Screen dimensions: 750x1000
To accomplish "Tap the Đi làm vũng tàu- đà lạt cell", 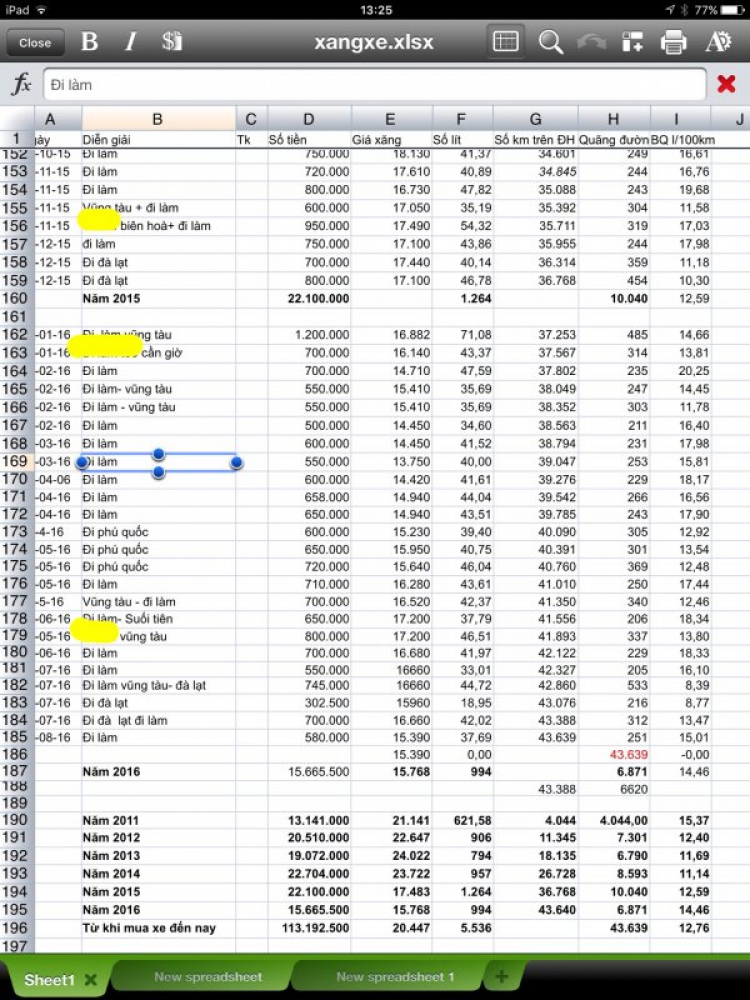I will click(158, 686).
